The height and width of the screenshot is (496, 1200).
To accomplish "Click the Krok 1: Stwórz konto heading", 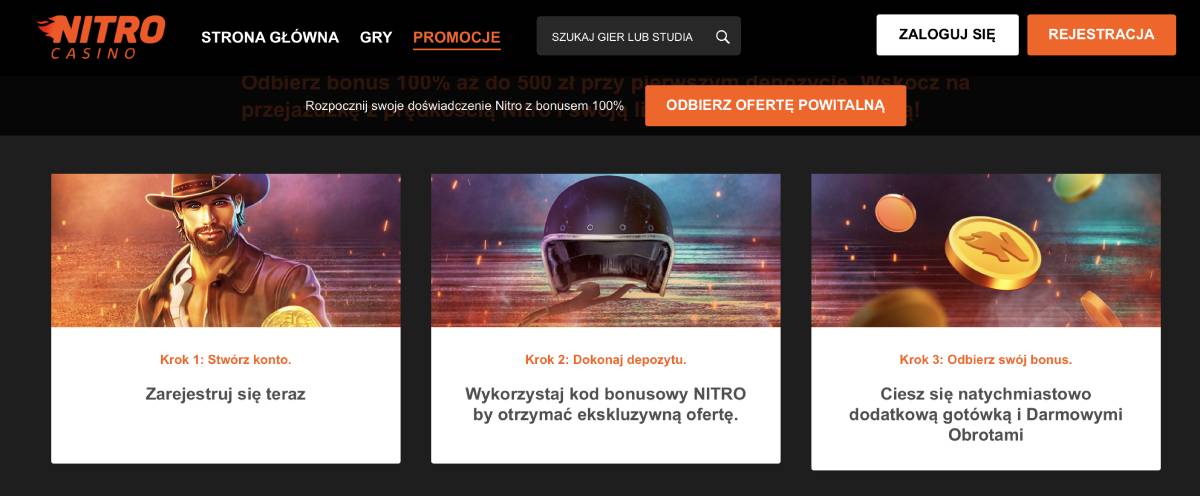I will click(226, 359).
